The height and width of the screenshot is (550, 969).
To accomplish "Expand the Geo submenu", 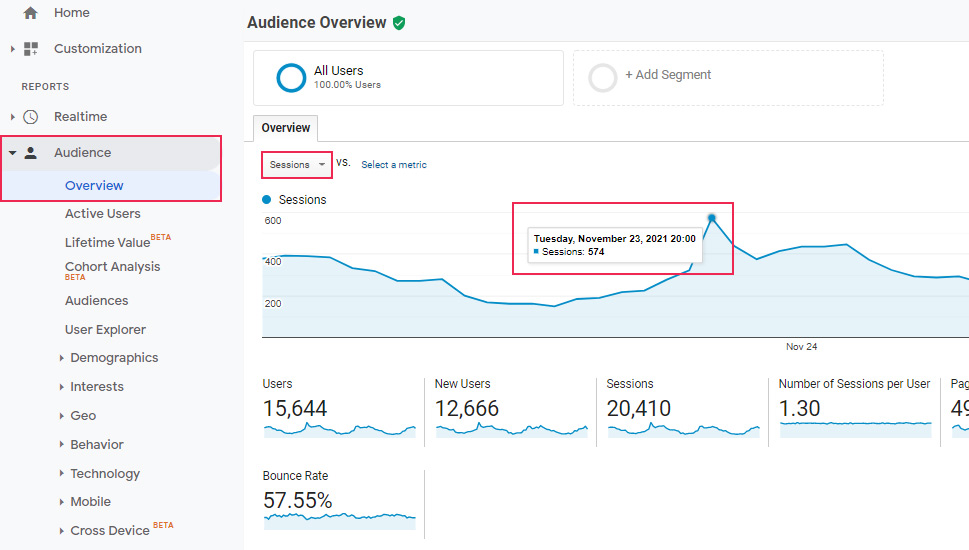I will [x=61, y=416].
